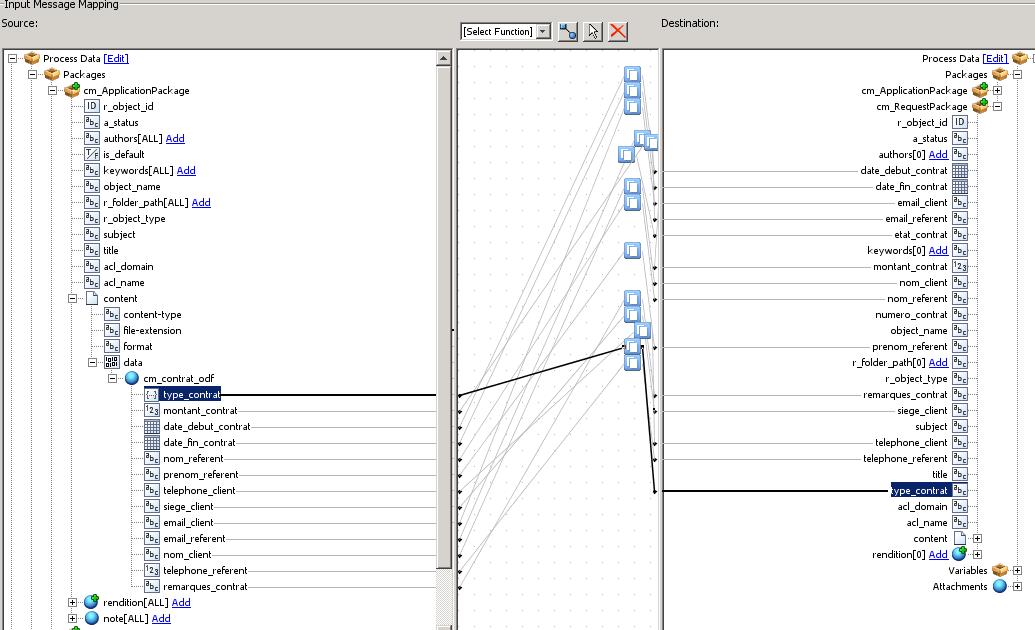This screenshot has width=1035, height=630.
Task: Click numeric icon of destination montant_contrat
Action: [x=960, y=266]
